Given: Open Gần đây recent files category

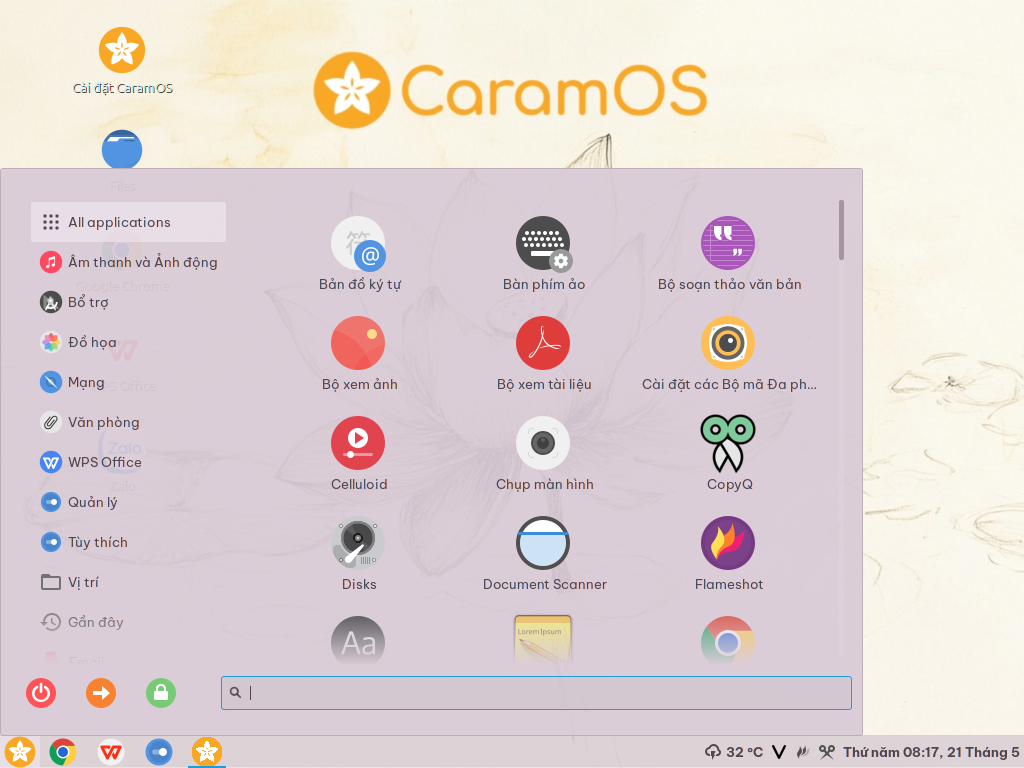Looking at the screenshot, I should 128,622.
